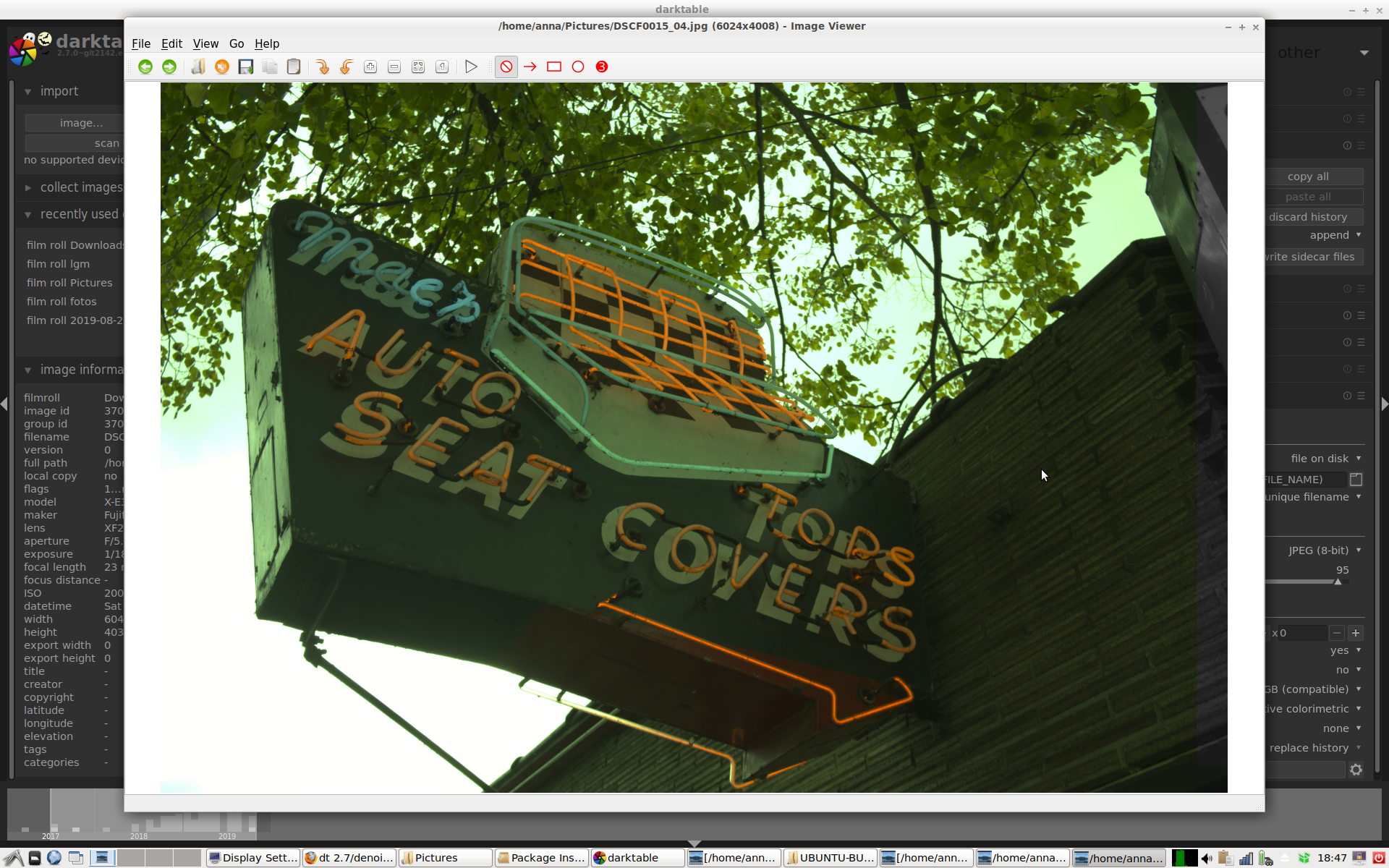Click the 'image...' import button
This screenshot has height=868, width=1389.
click(x=75, y=123)
